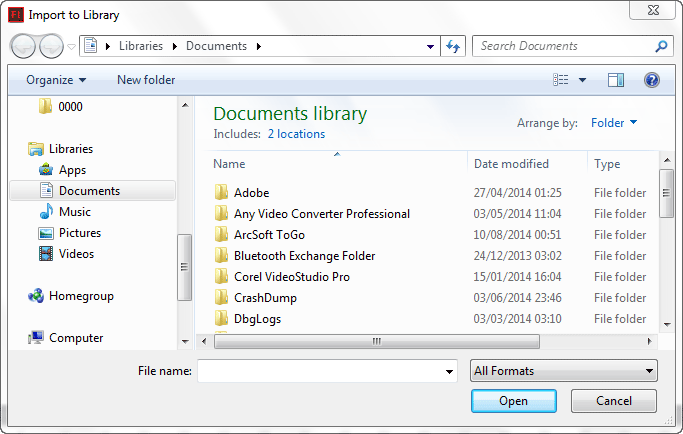The image size is (683, 434).
Task: Click the Help question mark icon
Action: [652, 80]
